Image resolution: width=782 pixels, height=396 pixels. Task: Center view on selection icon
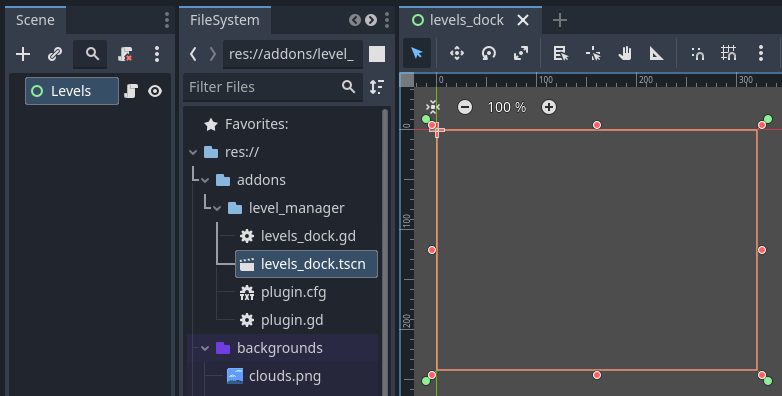[432, 107]
